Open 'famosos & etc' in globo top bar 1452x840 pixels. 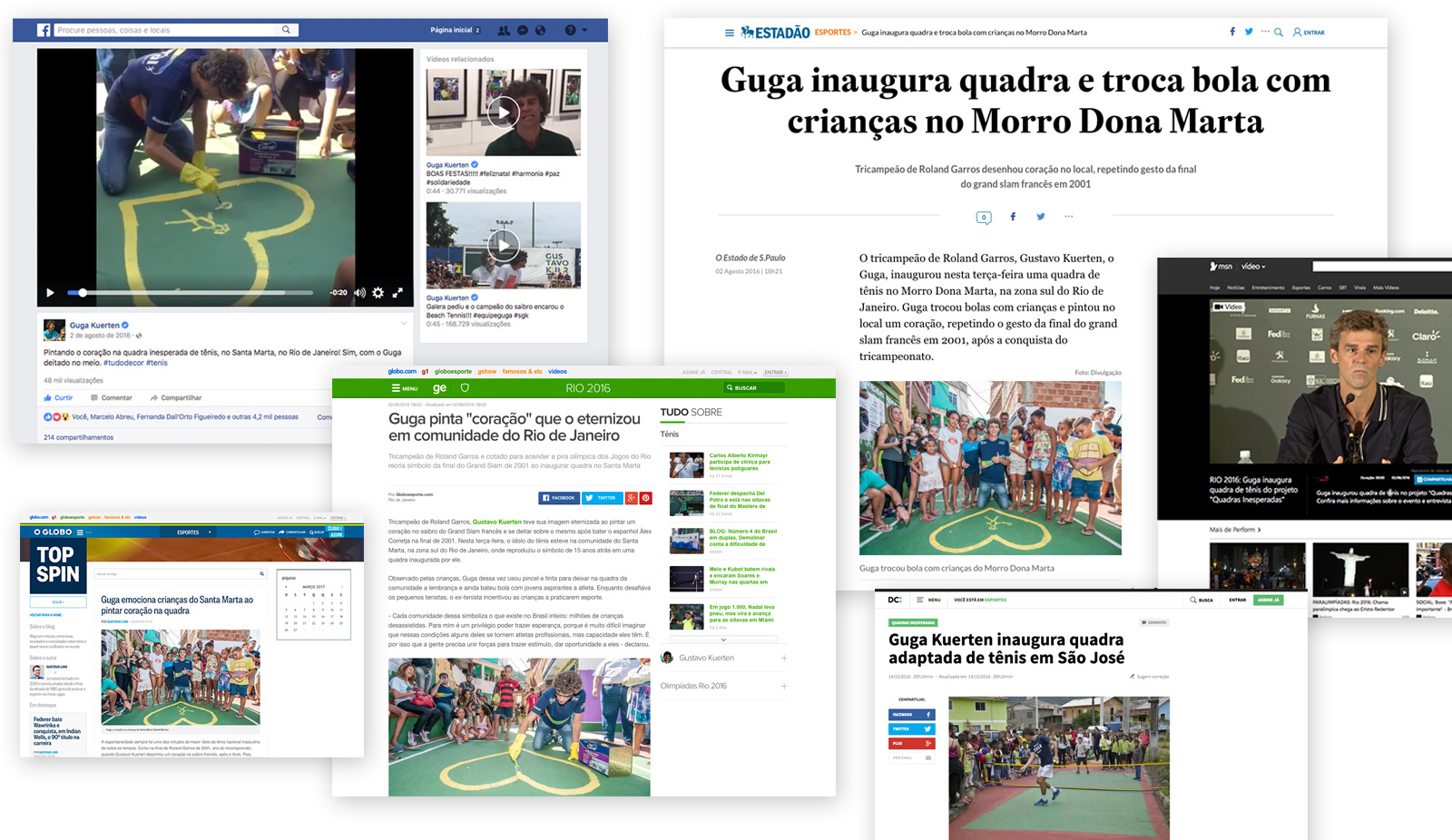point(523,371)
